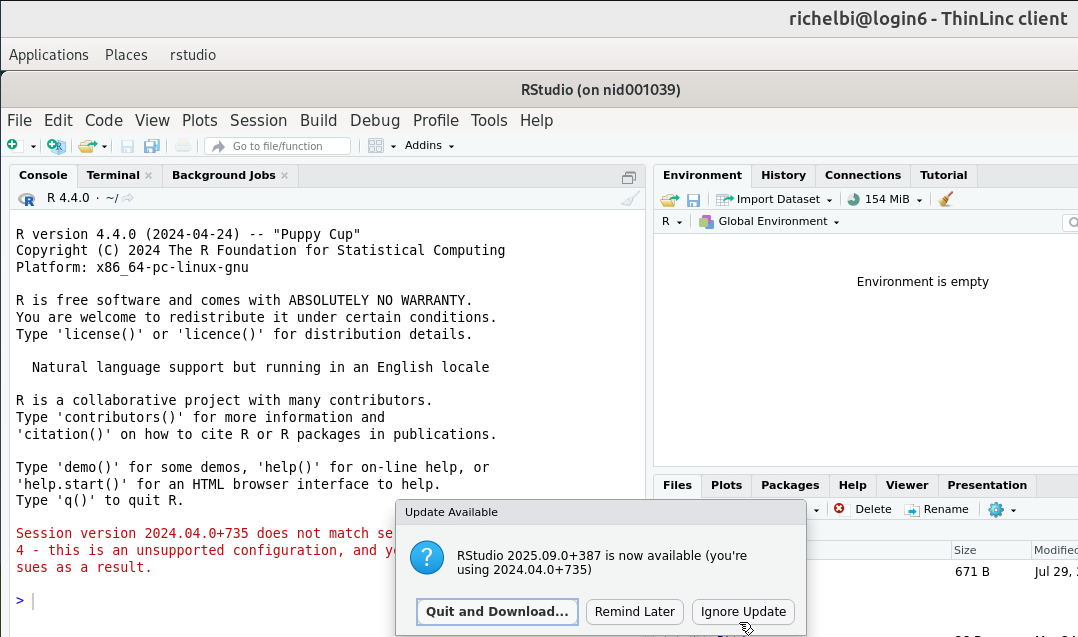Click the Delete file icon
This screenshot has height=637, width=1078.
(x=839, y=509)
